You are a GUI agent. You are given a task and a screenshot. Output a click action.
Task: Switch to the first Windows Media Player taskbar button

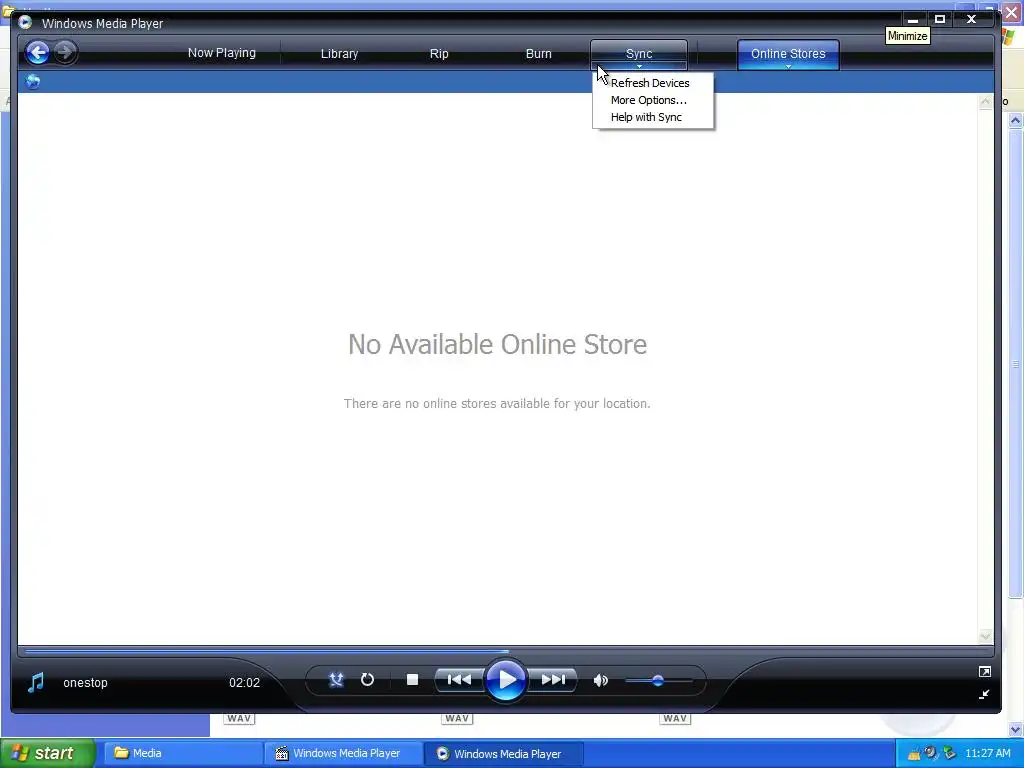[x=344, y=753]
